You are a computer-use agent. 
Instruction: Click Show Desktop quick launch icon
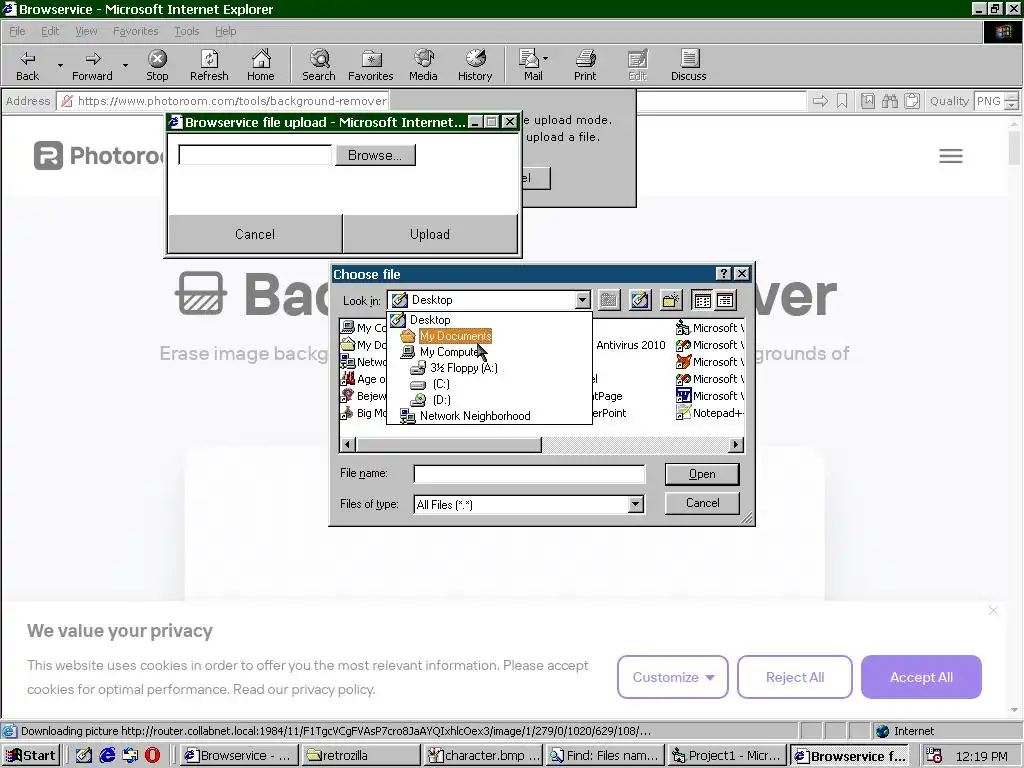coord(84,755)
